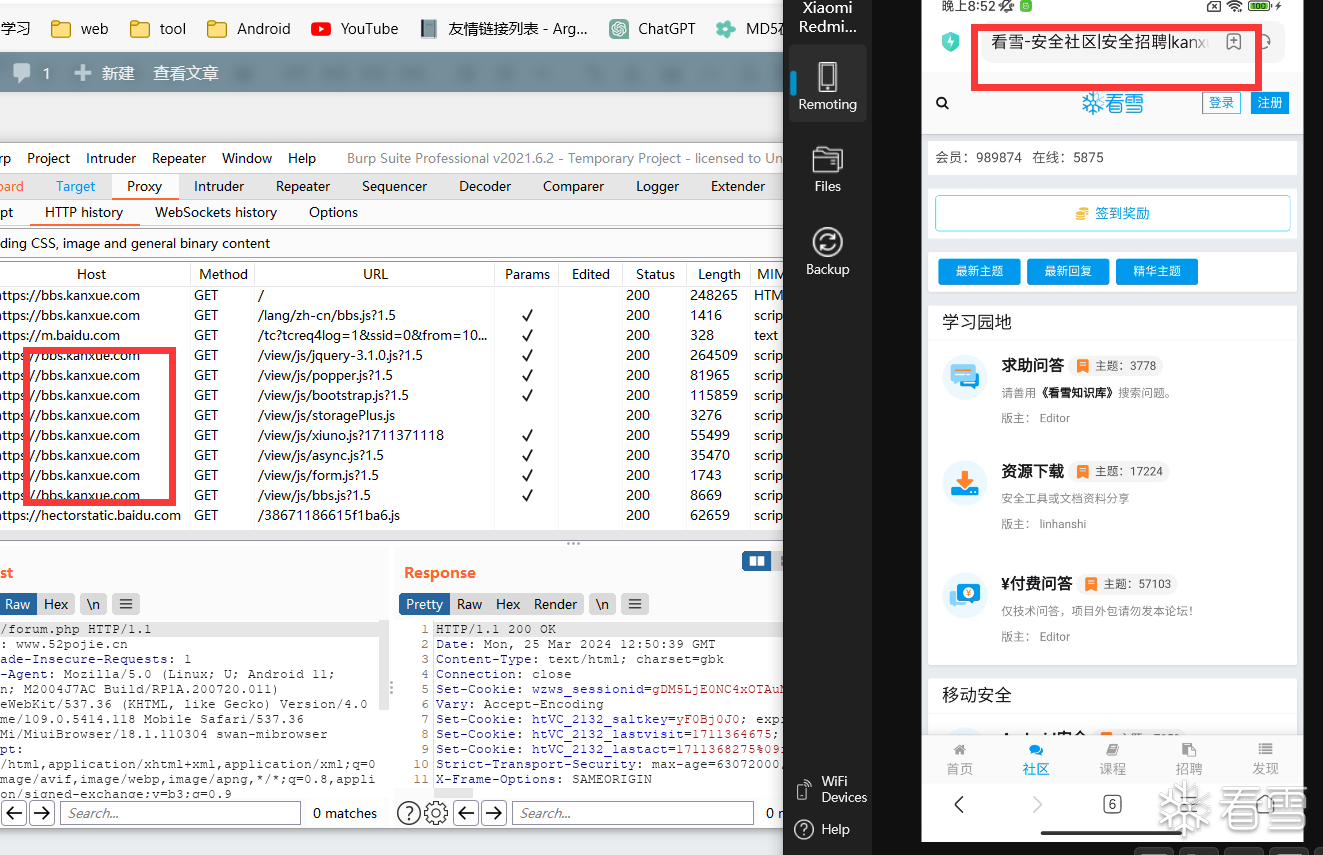Click next-match arrow beside Response search
1323x855 pixels.
493,813
